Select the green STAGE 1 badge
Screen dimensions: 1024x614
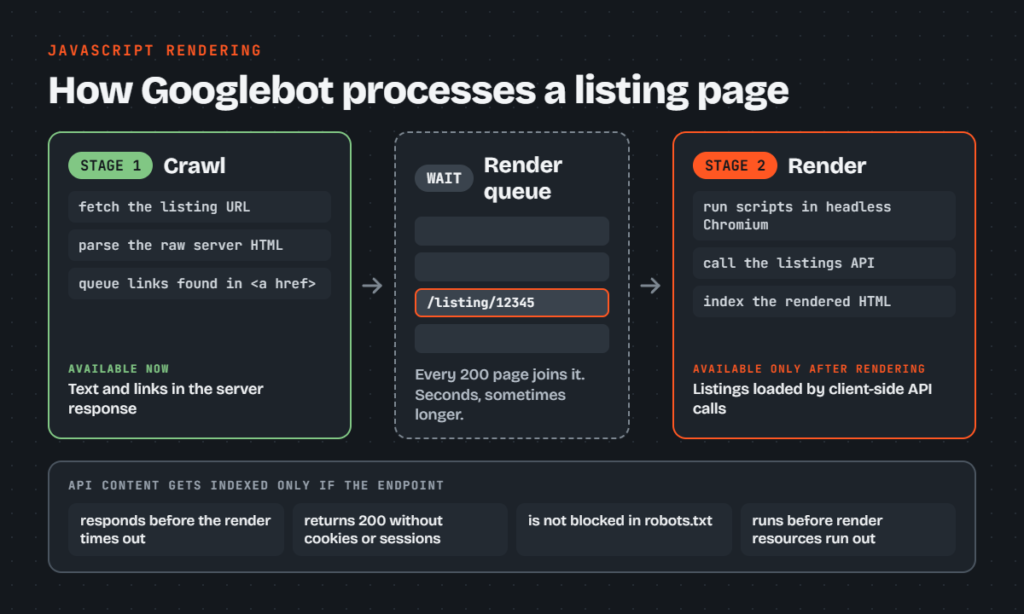(110, 165)
